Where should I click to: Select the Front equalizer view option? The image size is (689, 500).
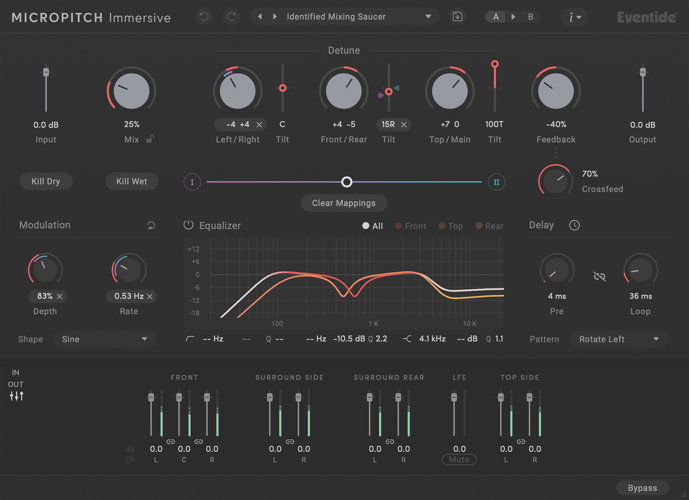[410, 226]
